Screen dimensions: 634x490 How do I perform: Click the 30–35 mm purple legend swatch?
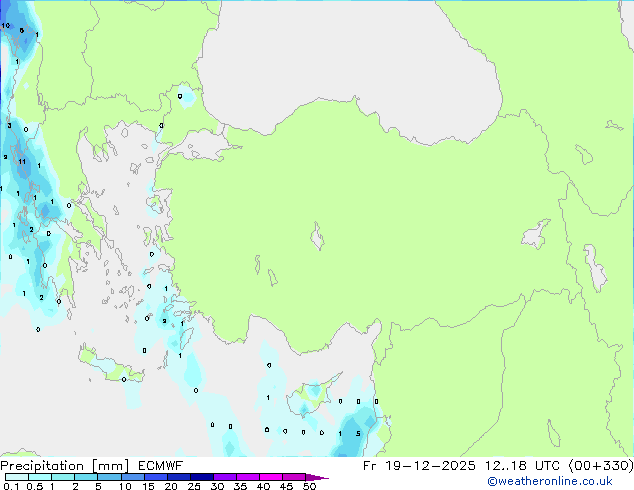pos(224,477)
